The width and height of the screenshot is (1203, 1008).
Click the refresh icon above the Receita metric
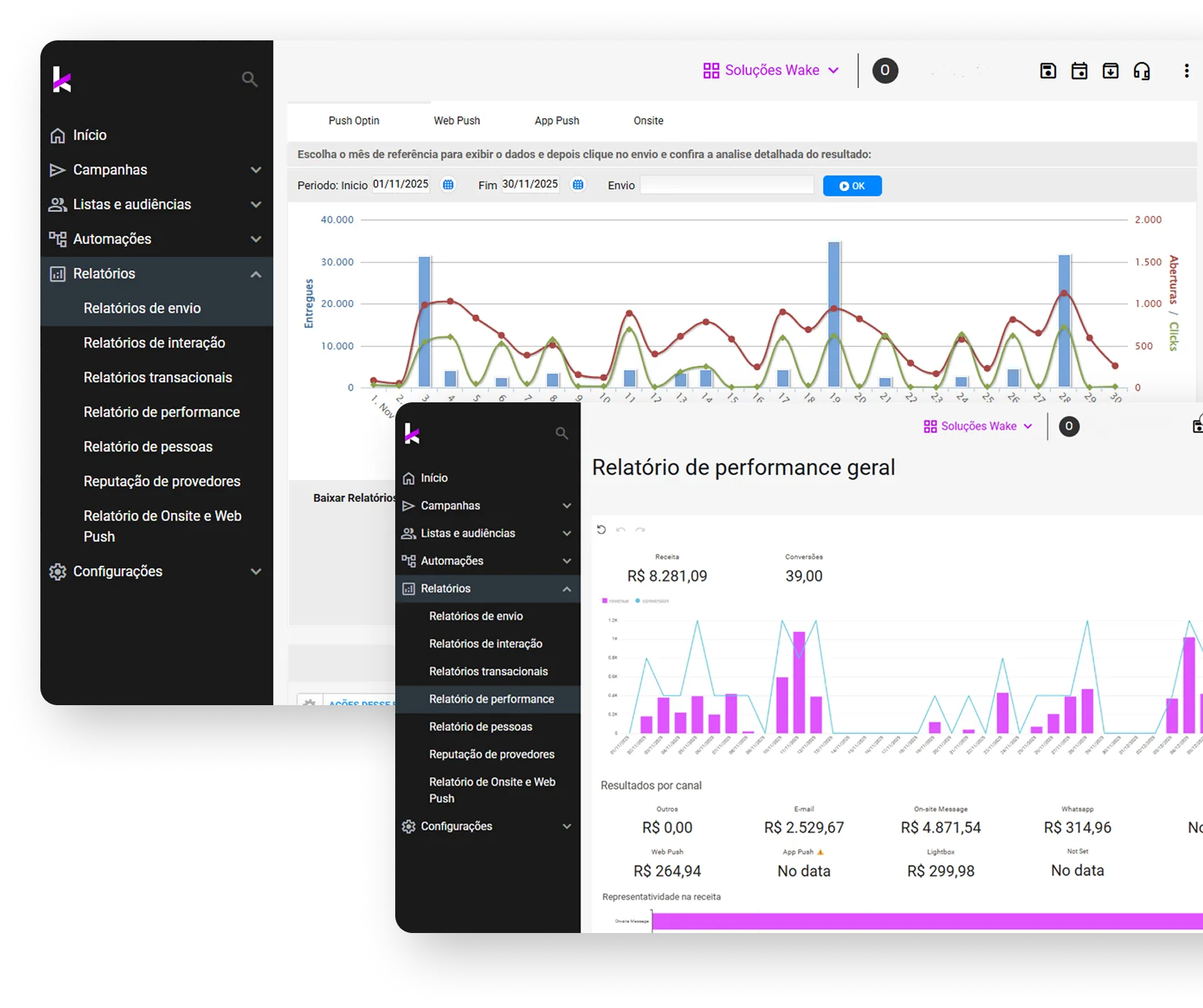(602, 529)
